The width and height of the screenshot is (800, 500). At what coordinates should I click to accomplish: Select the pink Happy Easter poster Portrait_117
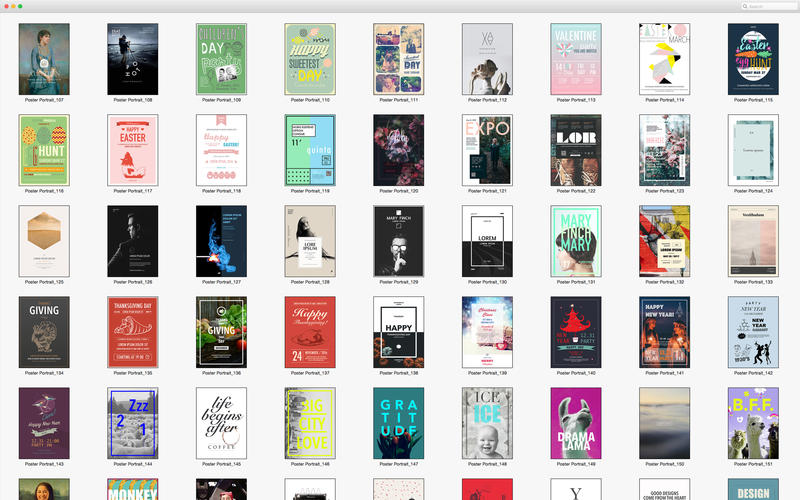click(x=133, y=150)
